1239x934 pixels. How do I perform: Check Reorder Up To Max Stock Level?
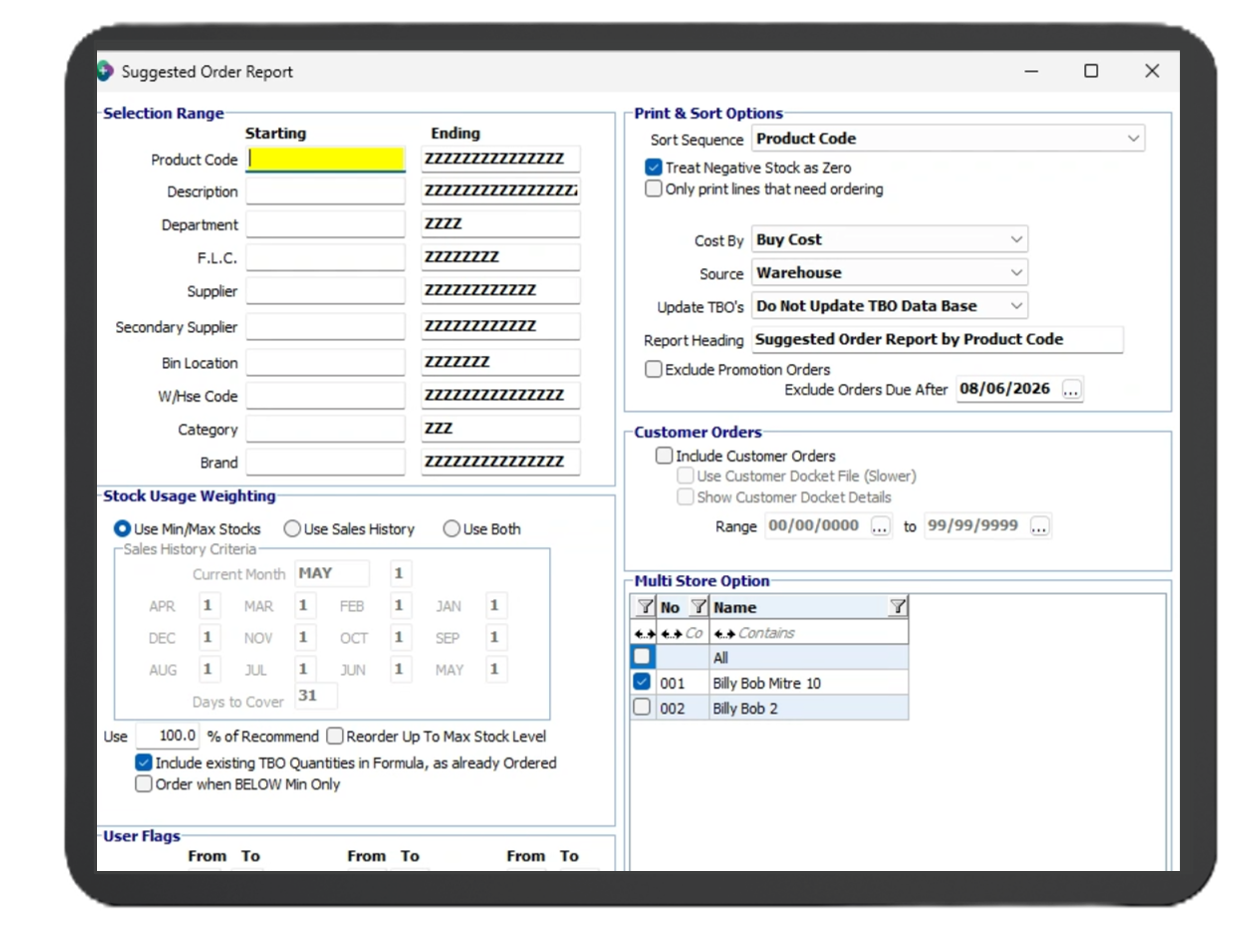coord(334,736)
